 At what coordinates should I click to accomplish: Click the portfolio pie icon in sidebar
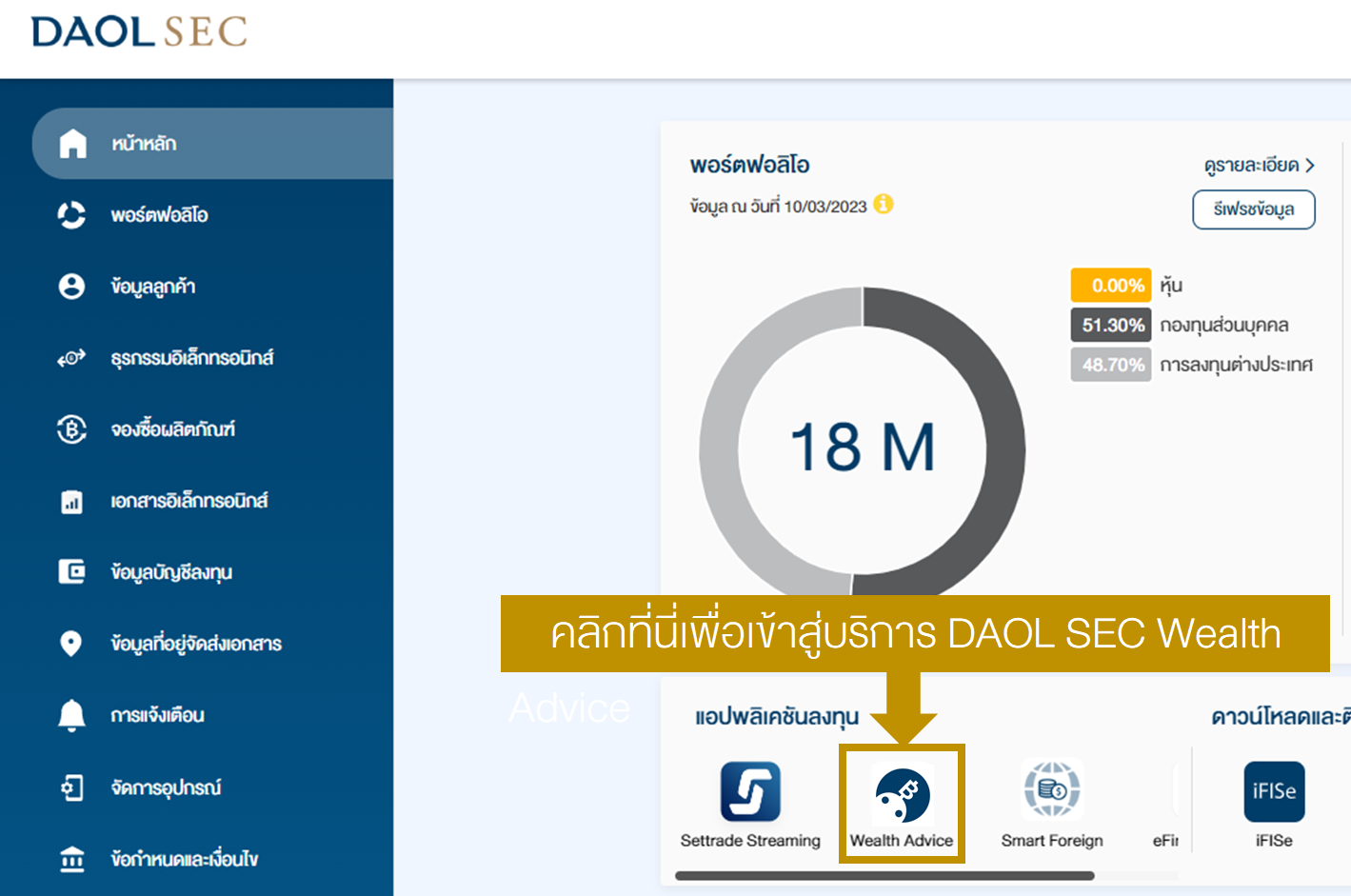click(x=71, y=215)
